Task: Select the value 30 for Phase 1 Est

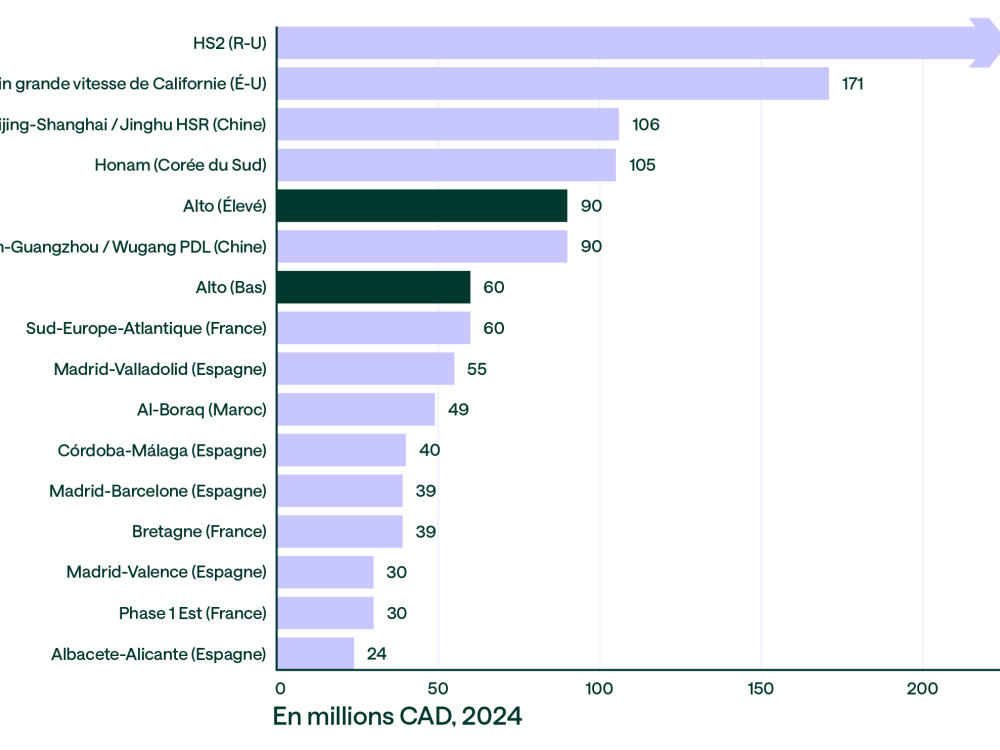Action: 397,614
